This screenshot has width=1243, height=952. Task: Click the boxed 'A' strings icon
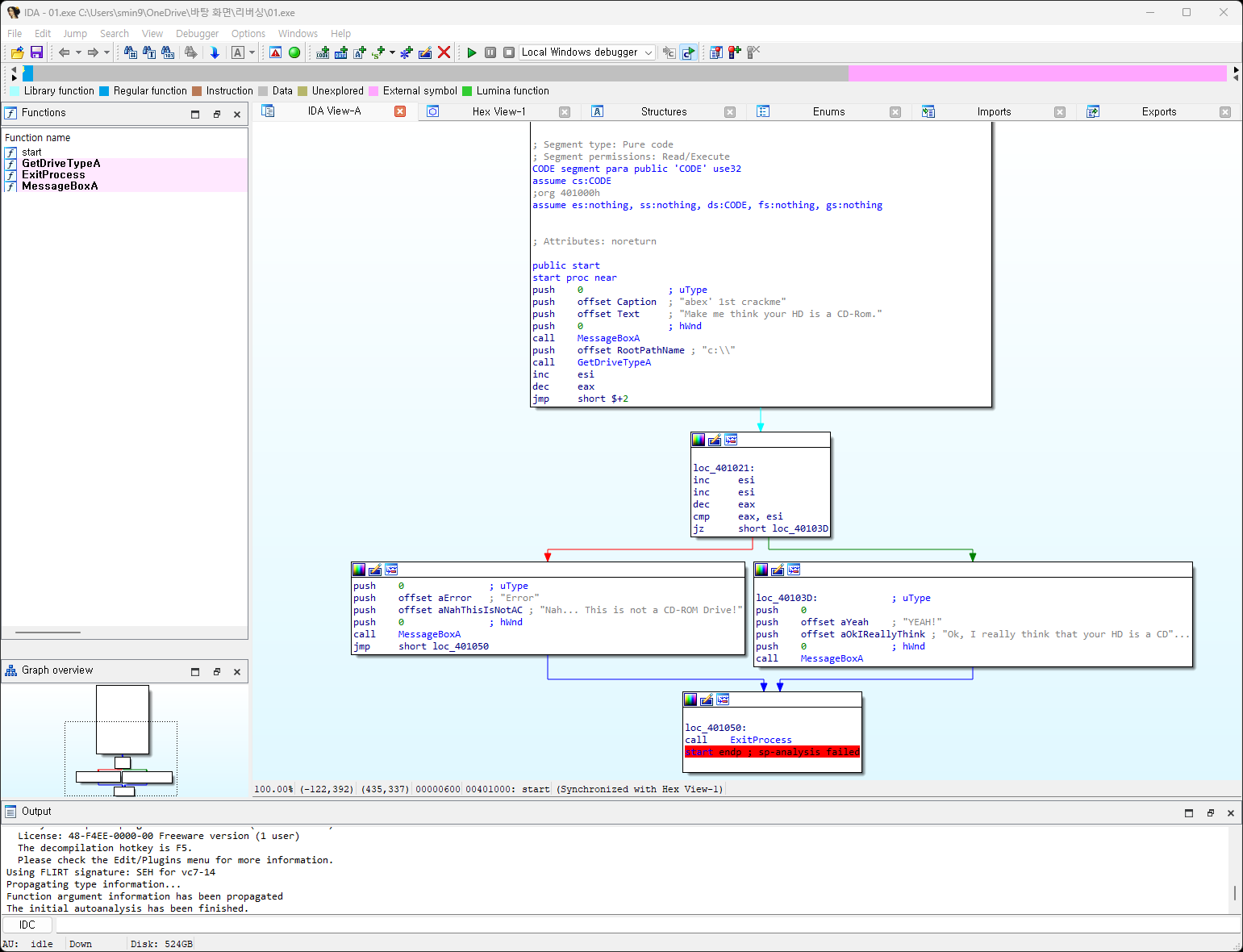238,52
